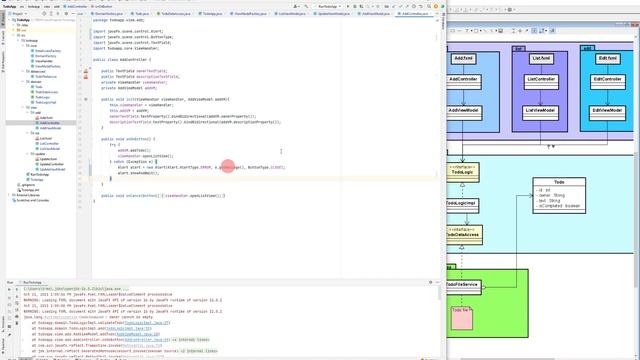Collapse the TodoApp root project node

tap(10, 20)
